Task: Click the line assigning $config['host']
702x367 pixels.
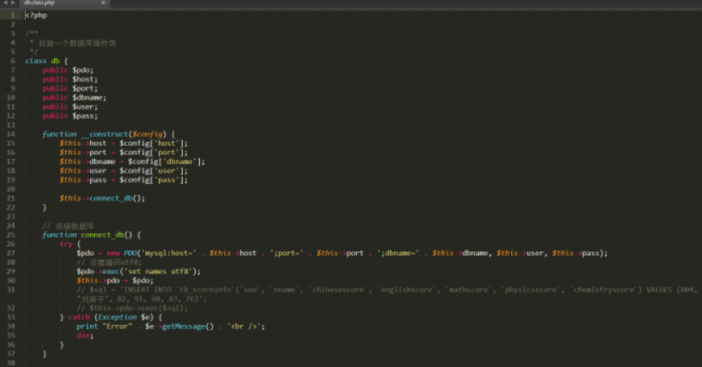Action: pyautogui.click(x=124, y=144)
